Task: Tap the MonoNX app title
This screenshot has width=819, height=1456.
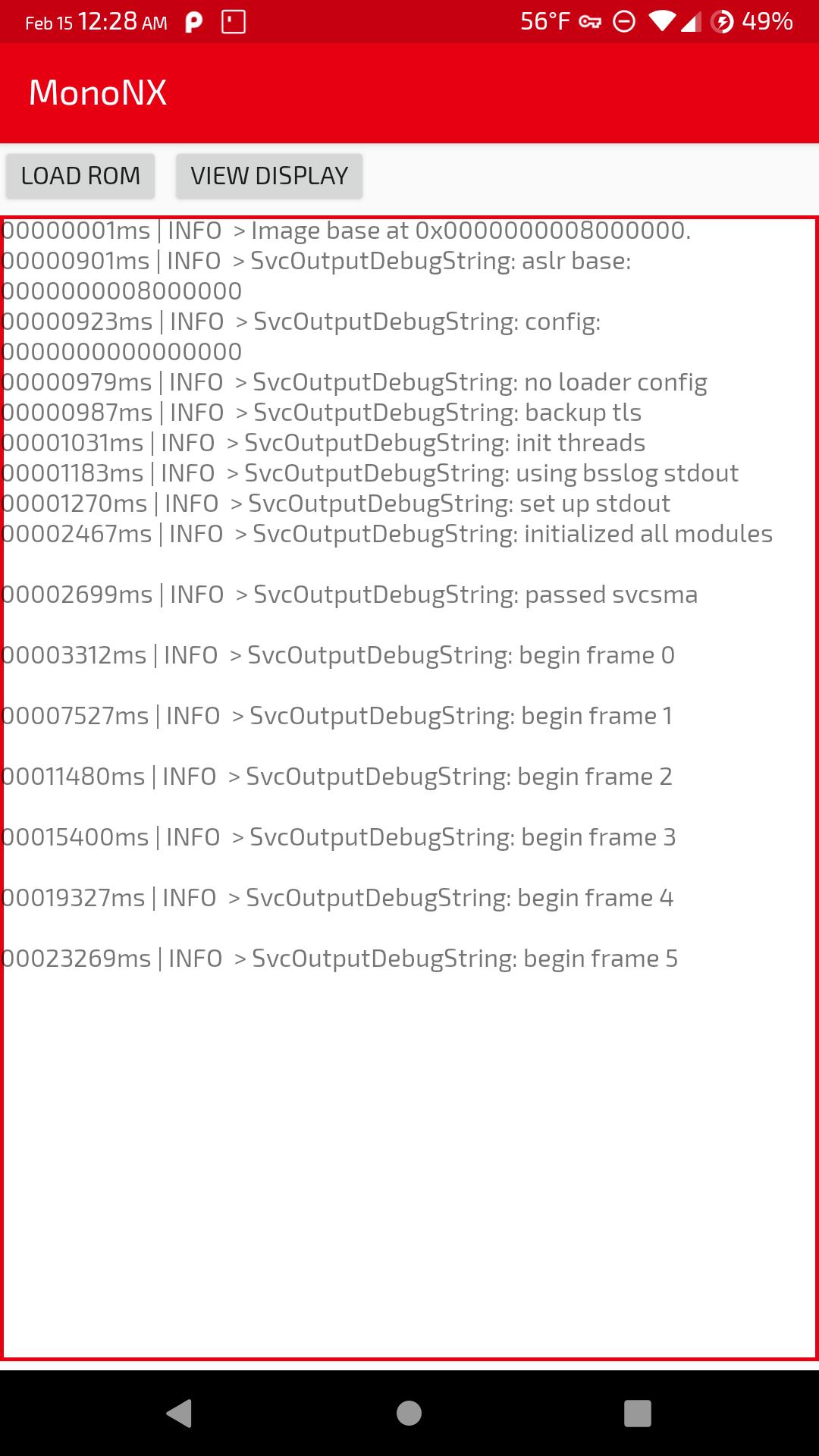Action: (98, 93)
